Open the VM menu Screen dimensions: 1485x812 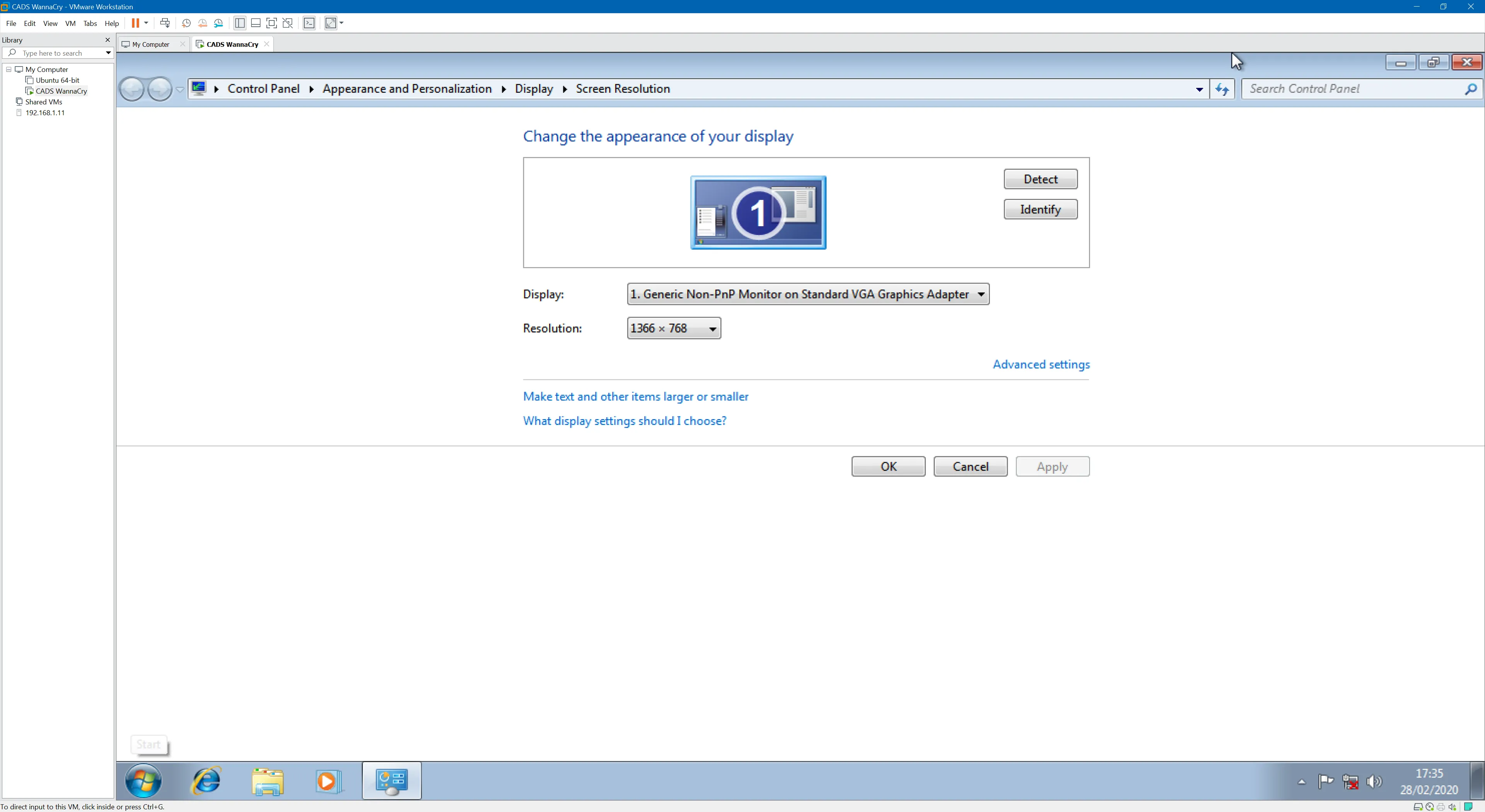pyautogui.click(x=70, y=24)
